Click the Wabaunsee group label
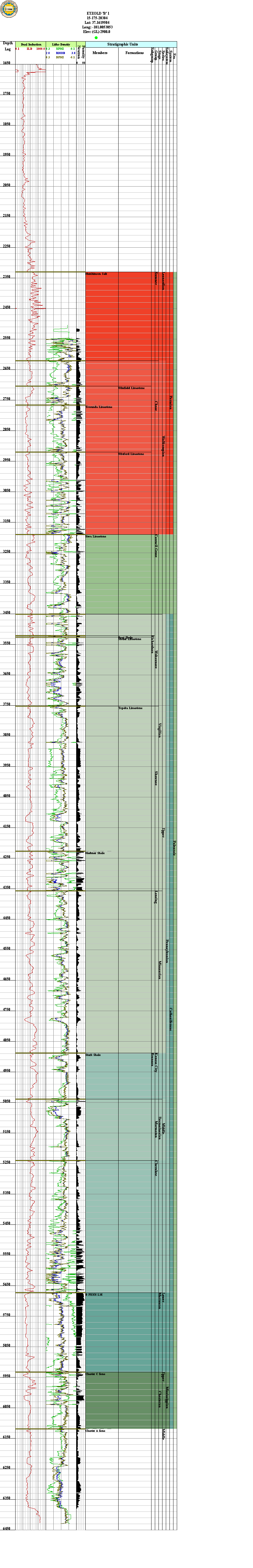253x1568 pixels. (x=156, y=660)
